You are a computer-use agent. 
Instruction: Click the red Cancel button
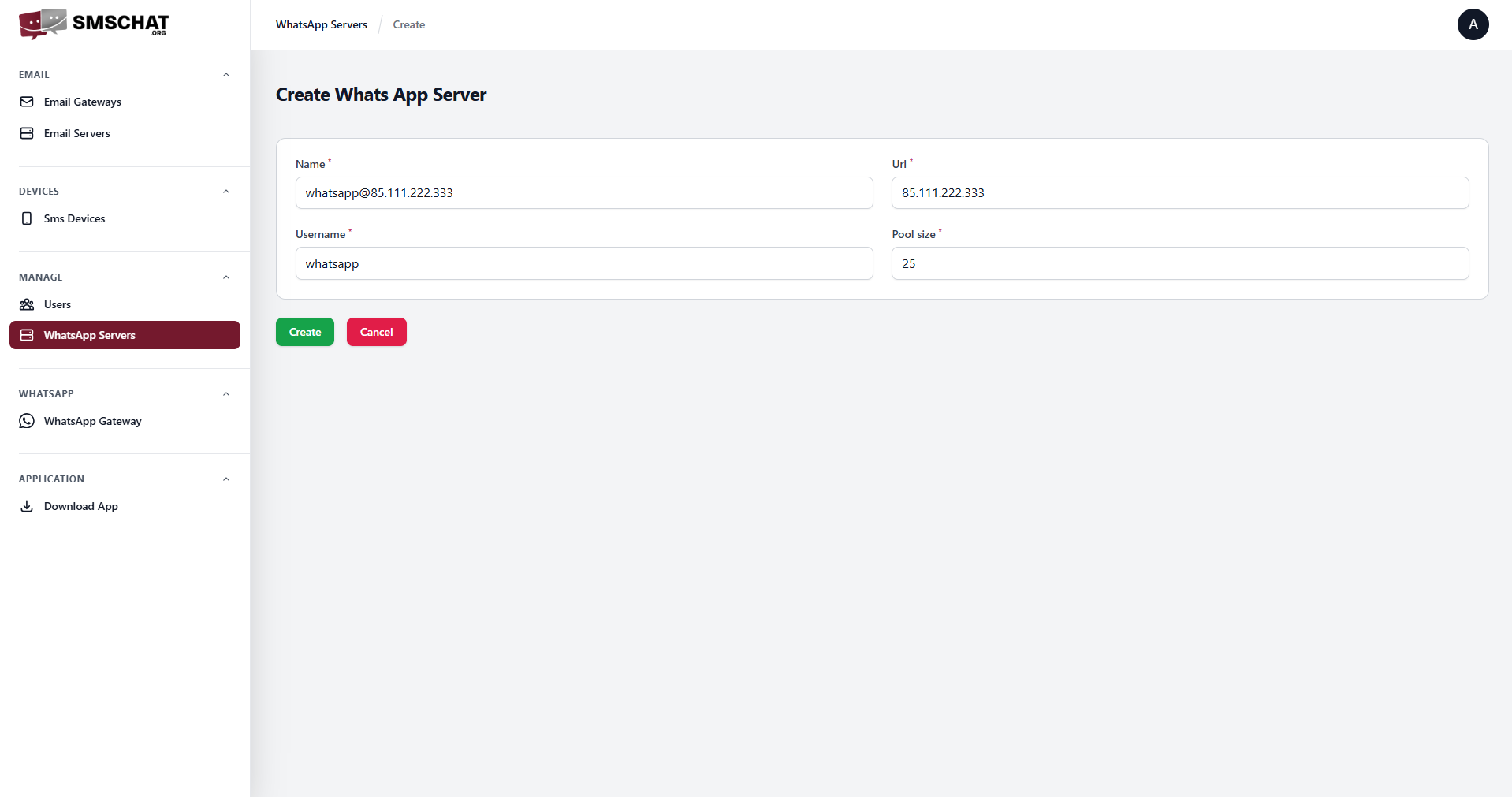click(377, 332)
